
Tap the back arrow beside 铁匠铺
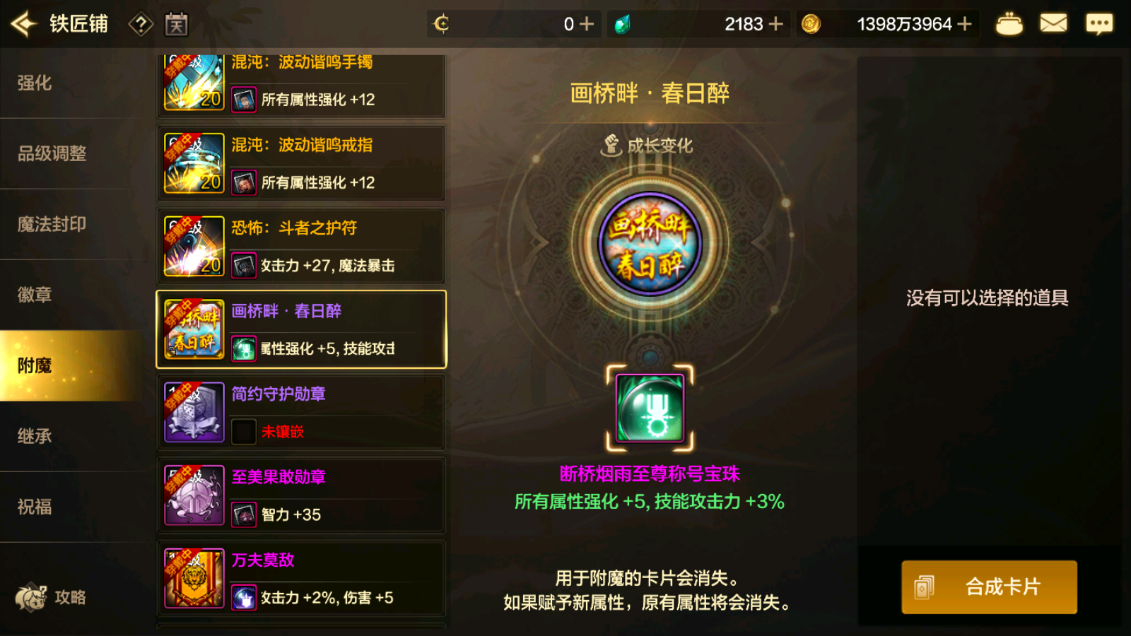coord(23,24)
